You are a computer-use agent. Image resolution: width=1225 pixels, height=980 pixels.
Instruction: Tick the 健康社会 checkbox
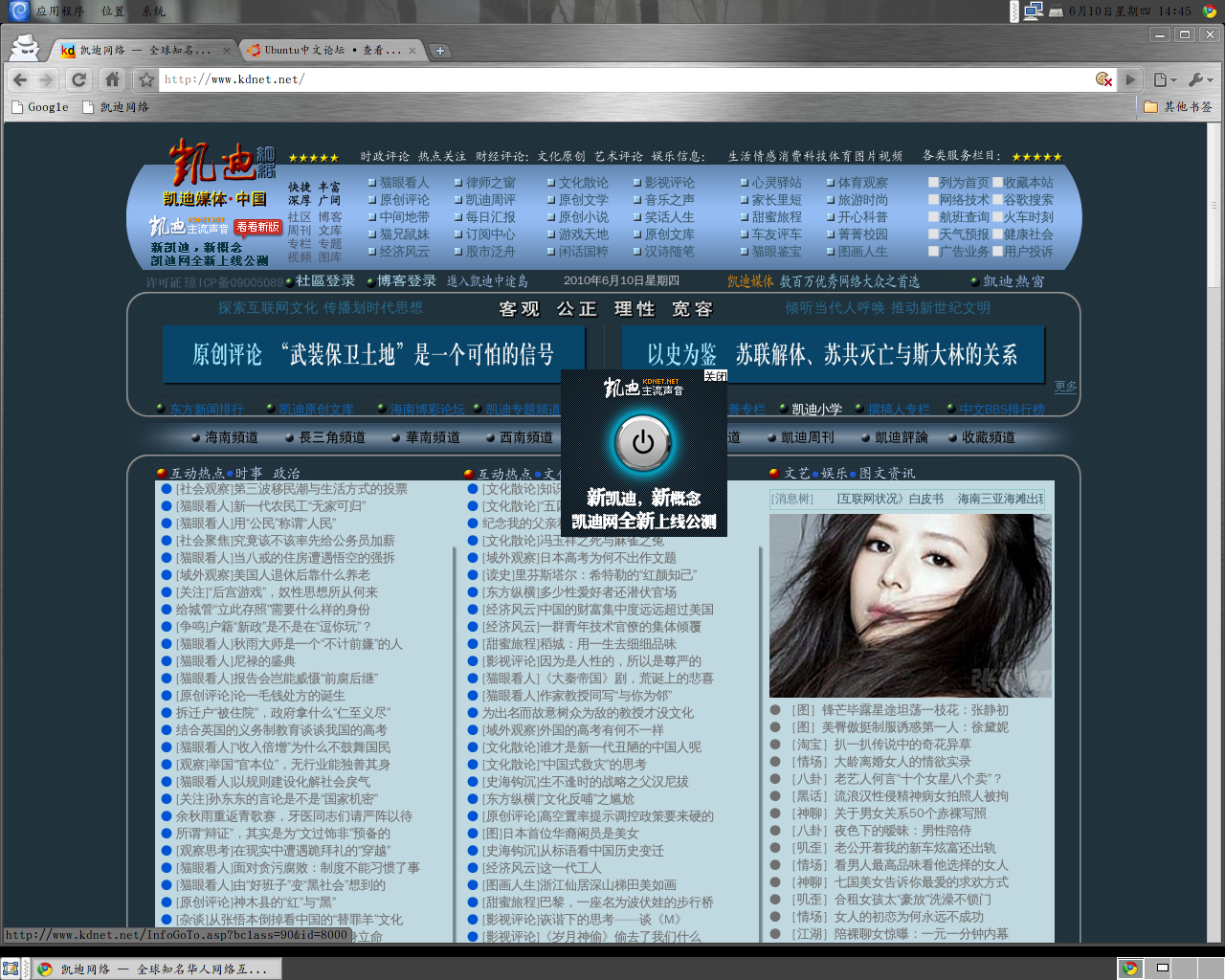click(997, 234)
